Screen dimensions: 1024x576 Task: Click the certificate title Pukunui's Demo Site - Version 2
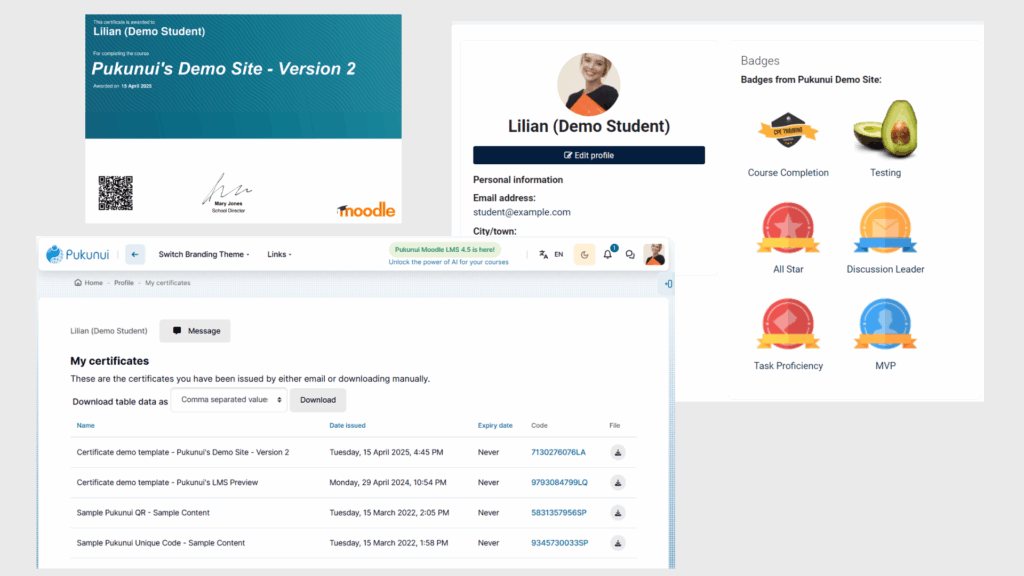[x=223, y=69]
